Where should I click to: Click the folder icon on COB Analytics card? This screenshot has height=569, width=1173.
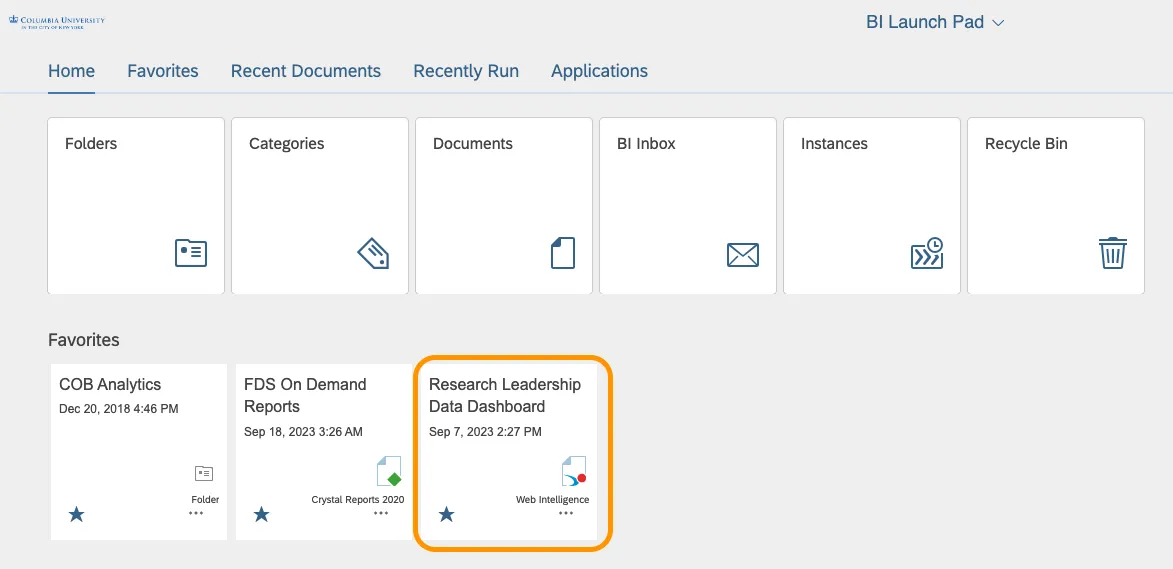203,473
